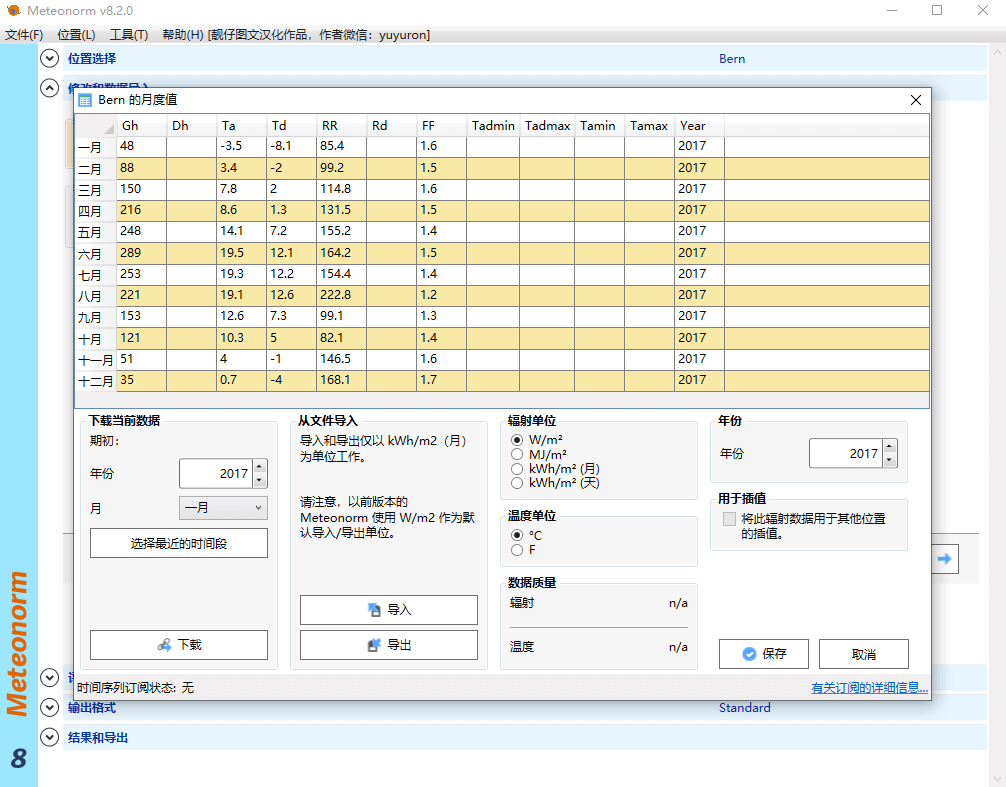Click Gh cell 150 for 三月
The width and height of the screenshot is (1006, 787).
pos(142,189)
